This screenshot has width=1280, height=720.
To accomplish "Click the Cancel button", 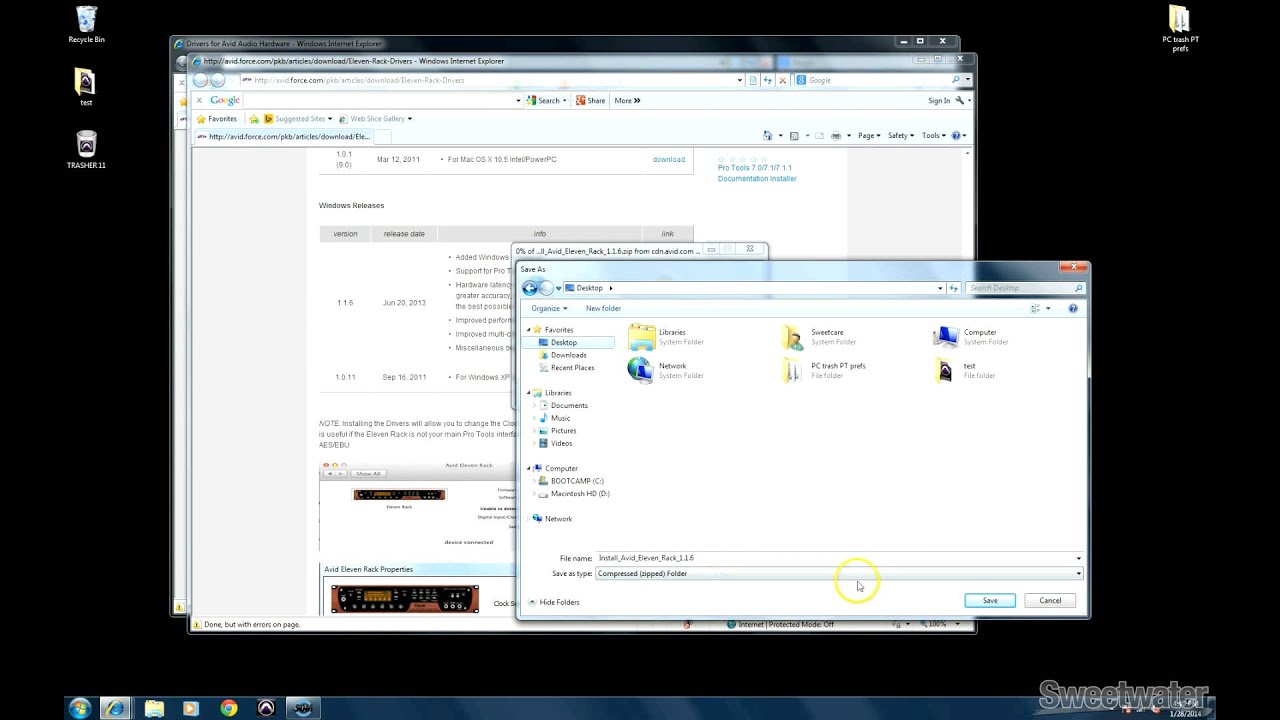I will click(1050, 600).
